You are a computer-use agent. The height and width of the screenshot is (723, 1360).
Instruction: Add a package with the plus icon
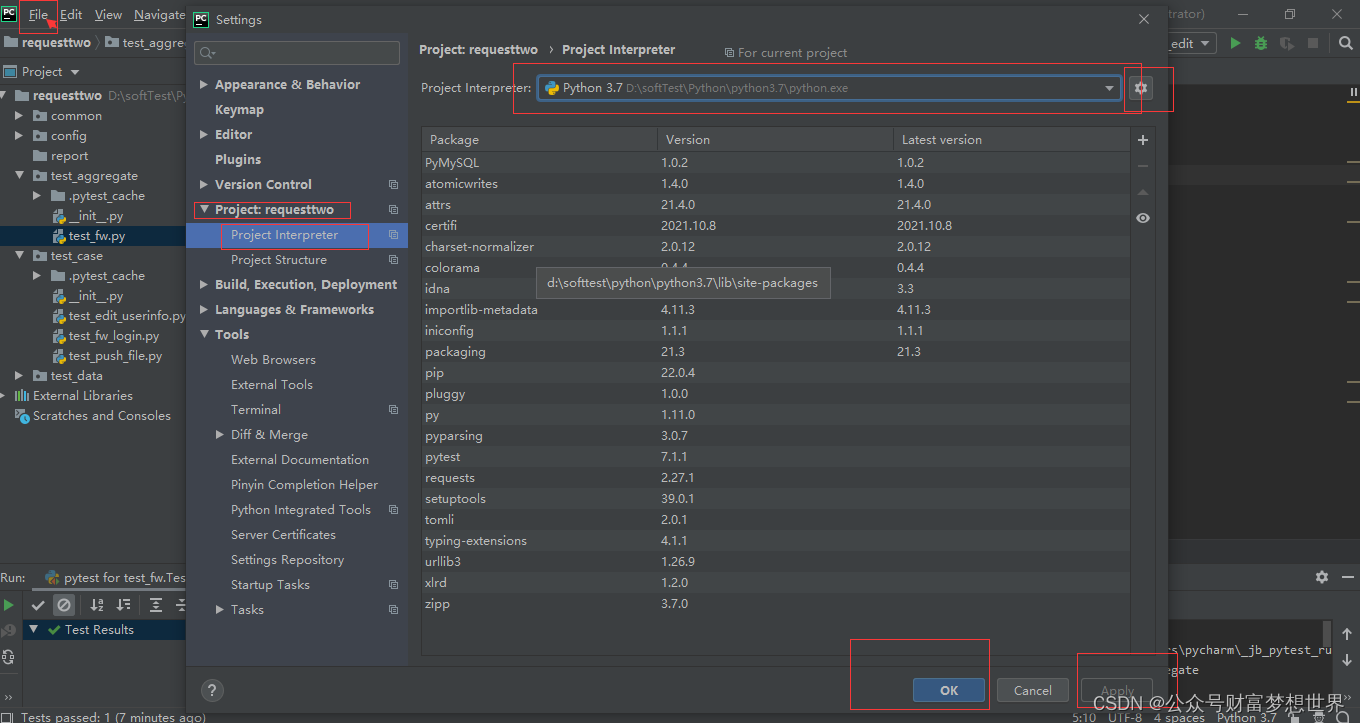pos(1143,140)
